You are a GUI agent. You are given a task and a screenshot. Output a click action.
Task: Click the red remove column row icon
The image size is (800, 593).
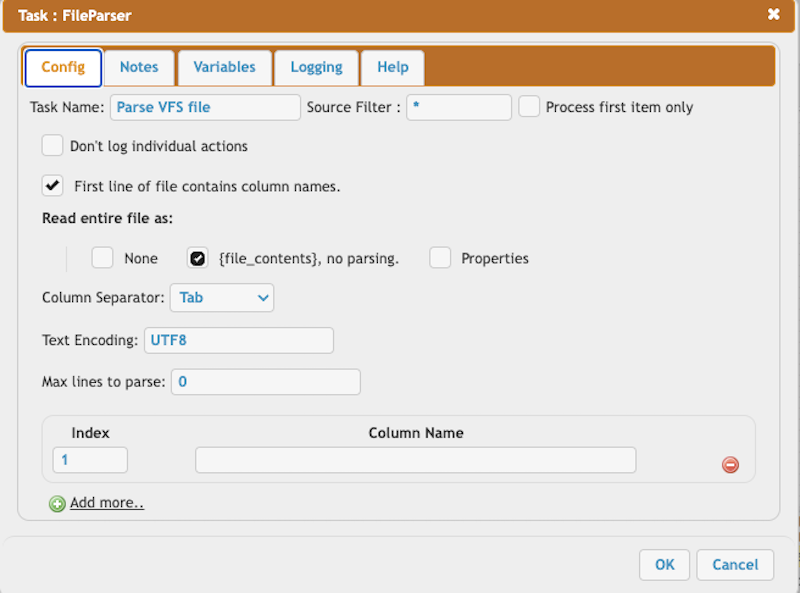730,464
